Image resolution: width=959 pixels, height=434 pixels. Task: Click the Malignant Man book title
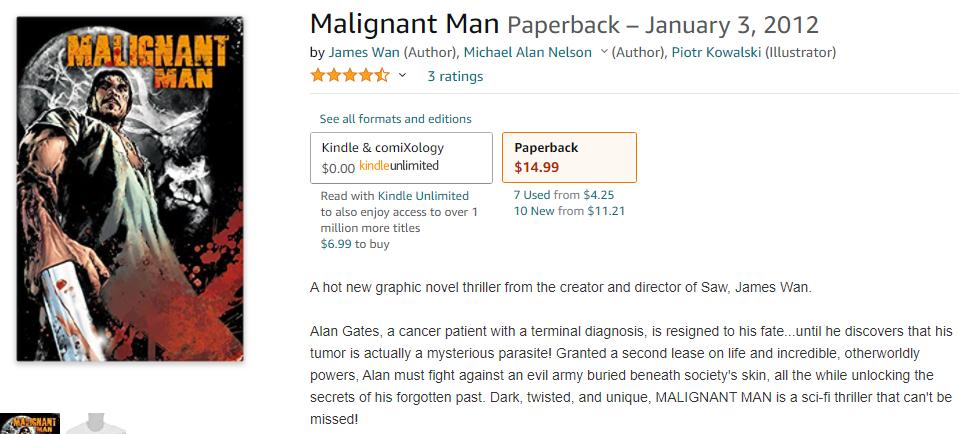(x=405, y=24)
